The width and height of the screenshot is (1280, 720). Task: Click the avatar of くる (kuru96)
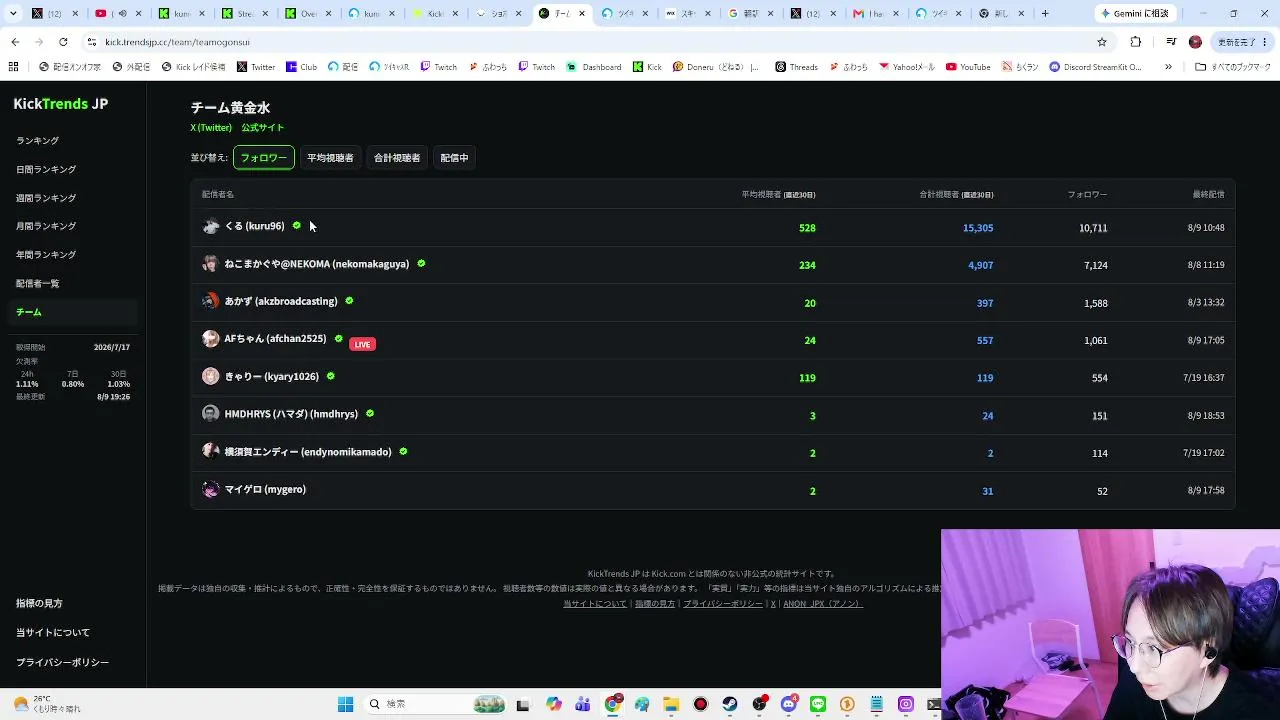pos(210,226)
